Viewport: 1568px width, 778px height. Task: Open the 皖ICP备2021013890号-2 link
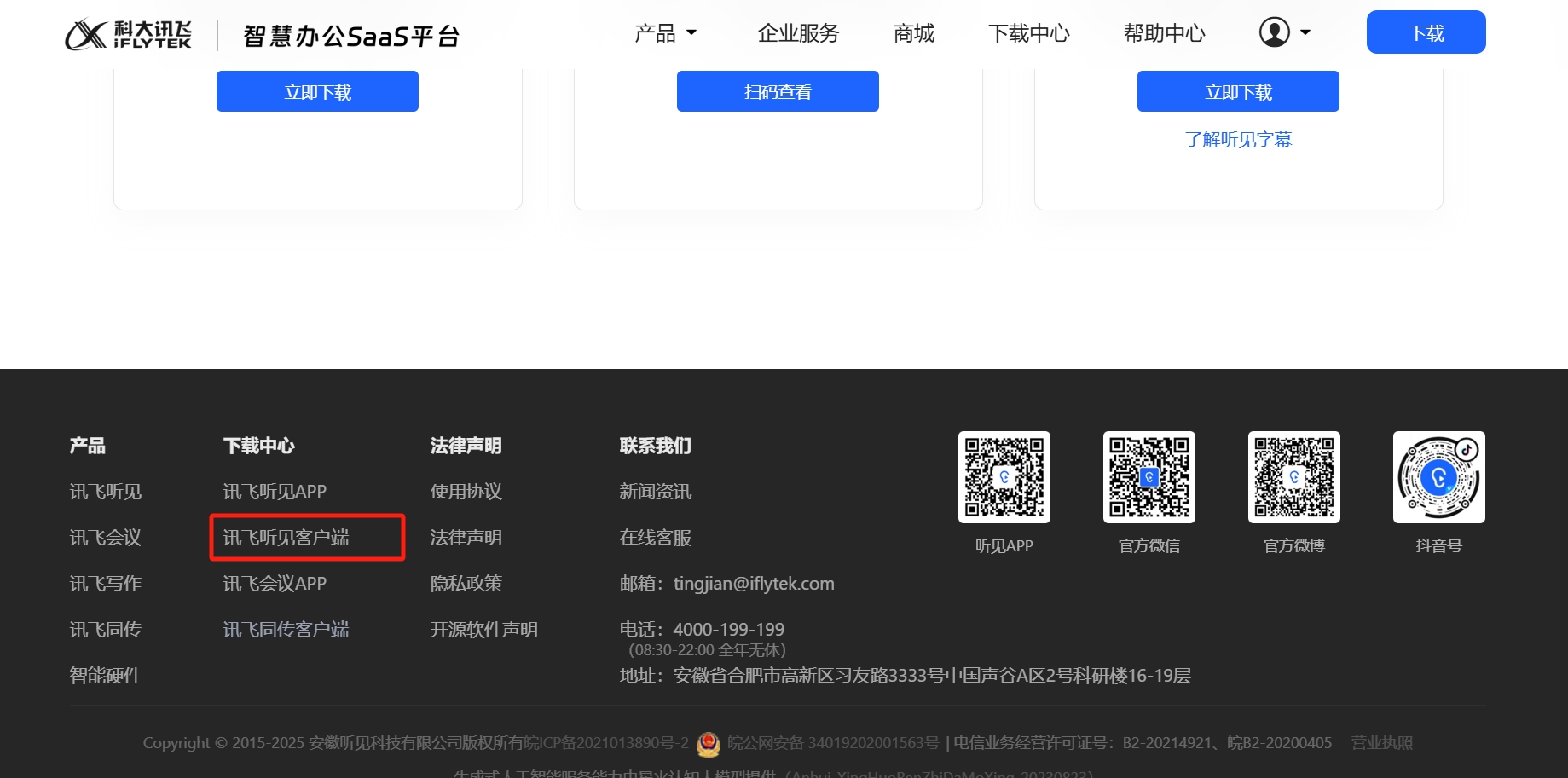point(606,743)
